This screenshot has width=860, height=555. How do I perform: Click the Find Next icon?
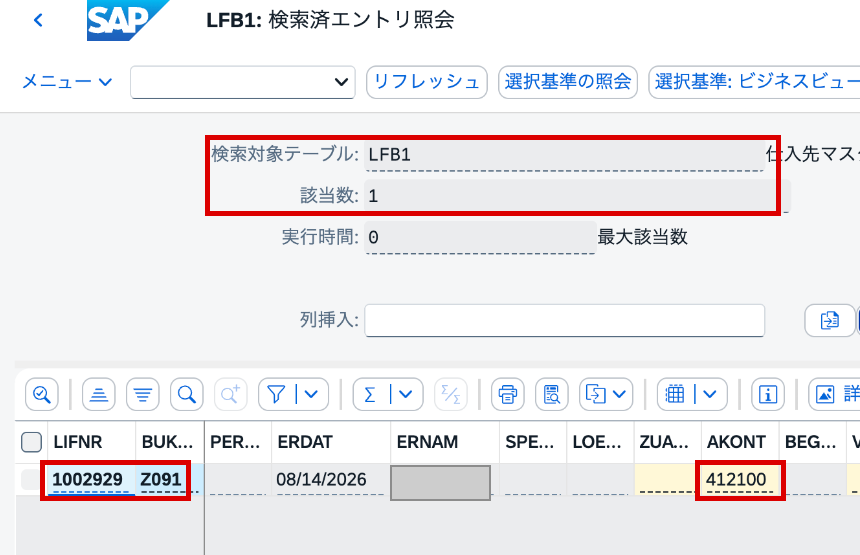point(230,394)
